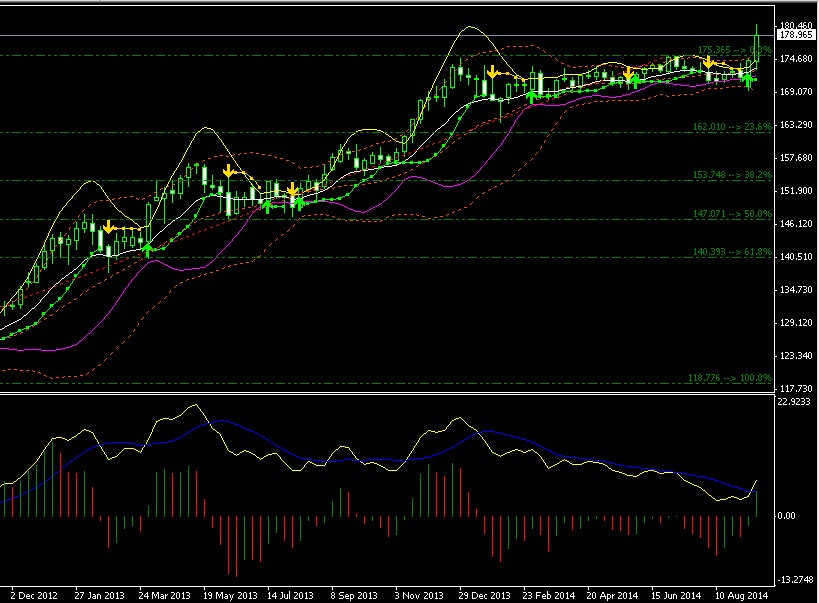Click the 8 Sep 2013 date label
This screenshot has width=819, height=603.
pyautogui.click(x=354, y=595)
